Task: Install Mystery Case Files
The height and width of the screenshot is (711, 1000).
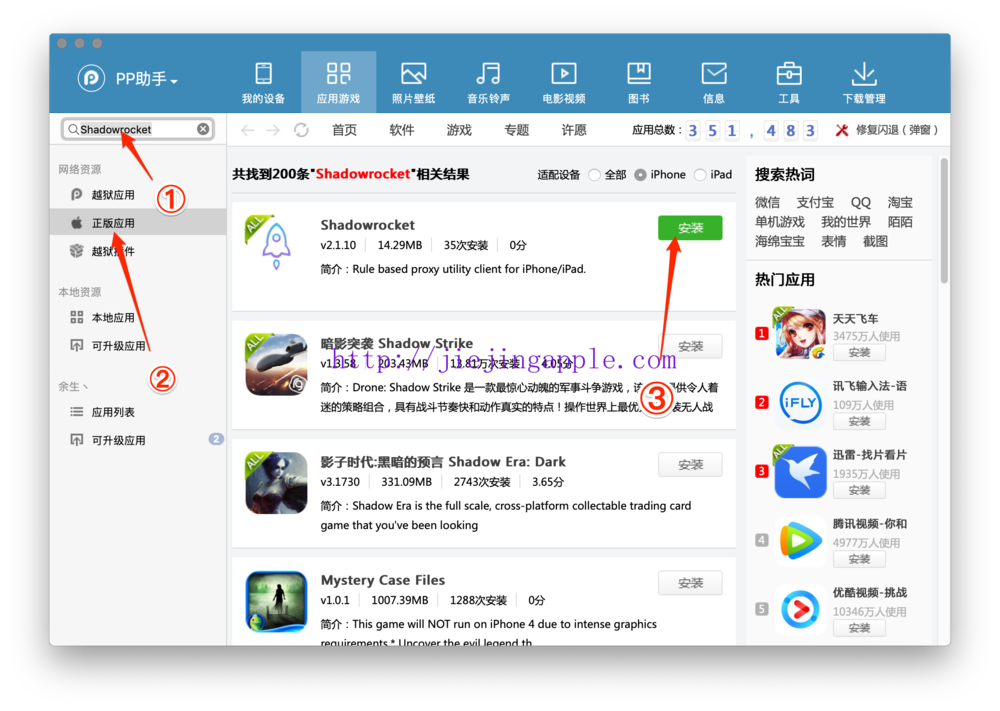Action: coord(690,583)
